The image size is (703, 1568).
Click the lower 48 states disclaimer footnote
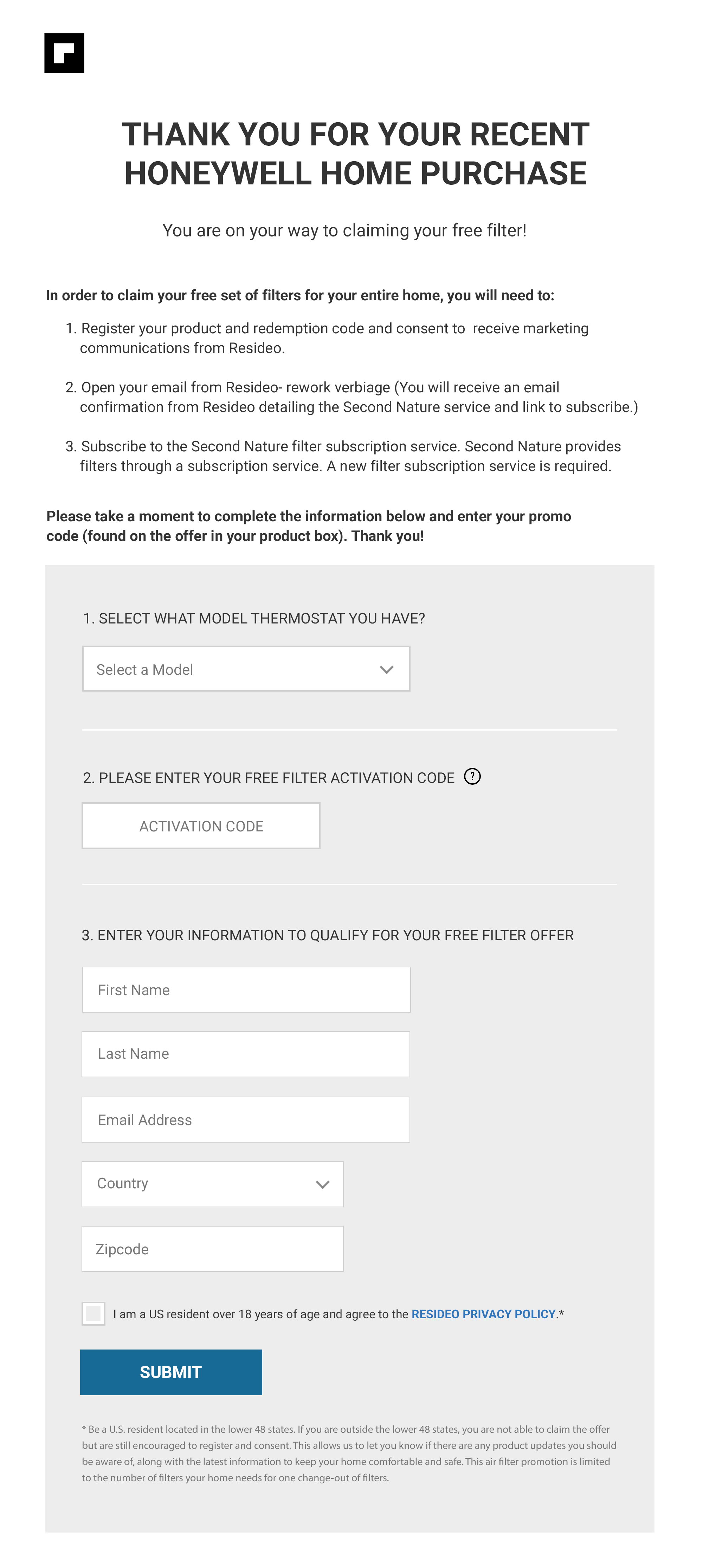tap(349, 1453)
